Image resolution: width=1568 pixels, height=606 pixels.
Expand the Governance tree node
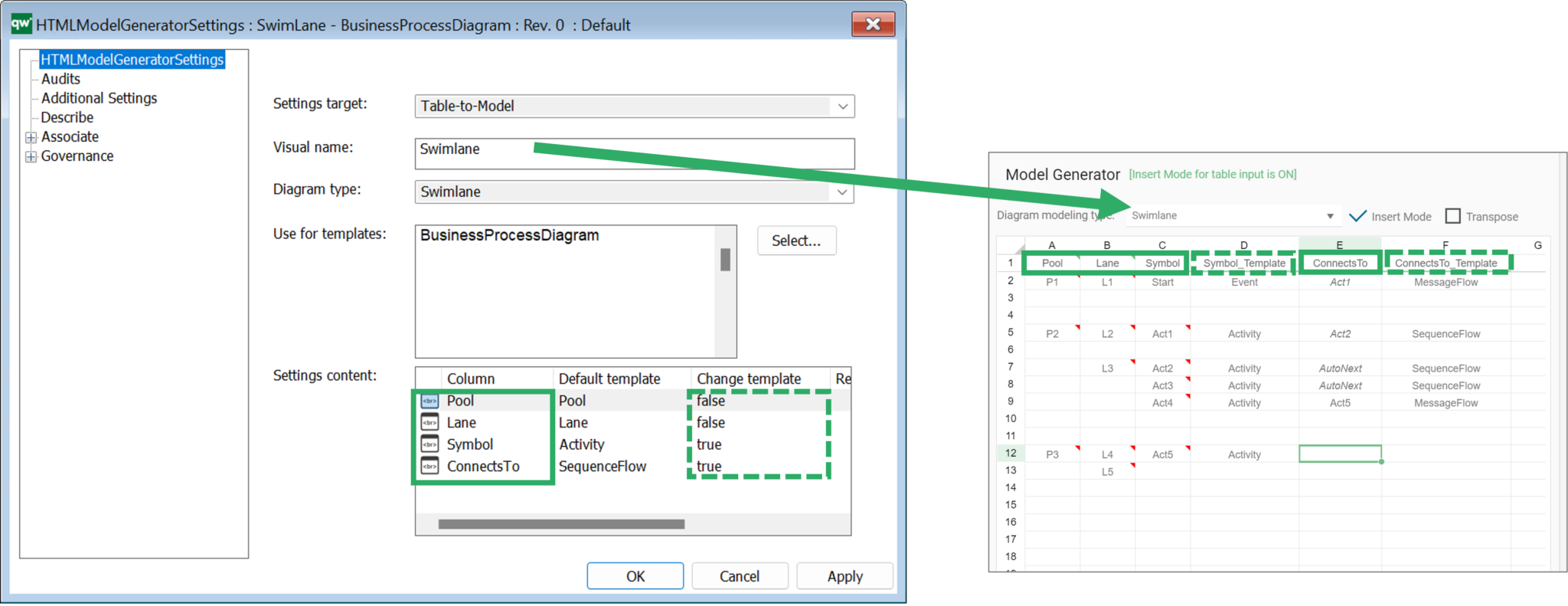pyautogui.click(x=31, y=156)
